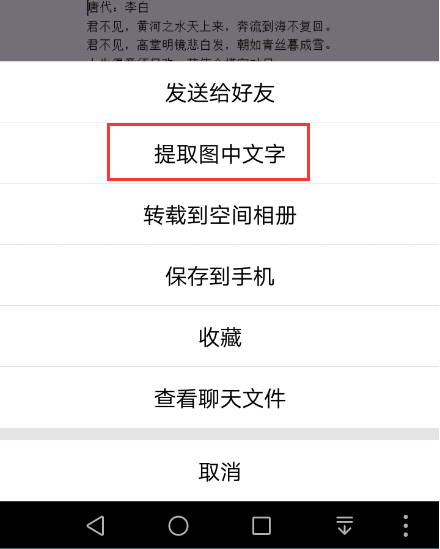The width and height of the screenshot is (440, 549).
Task: Tap the partially hidden fourth poem line
Action: pyautogui.click(x=180, y=59)
